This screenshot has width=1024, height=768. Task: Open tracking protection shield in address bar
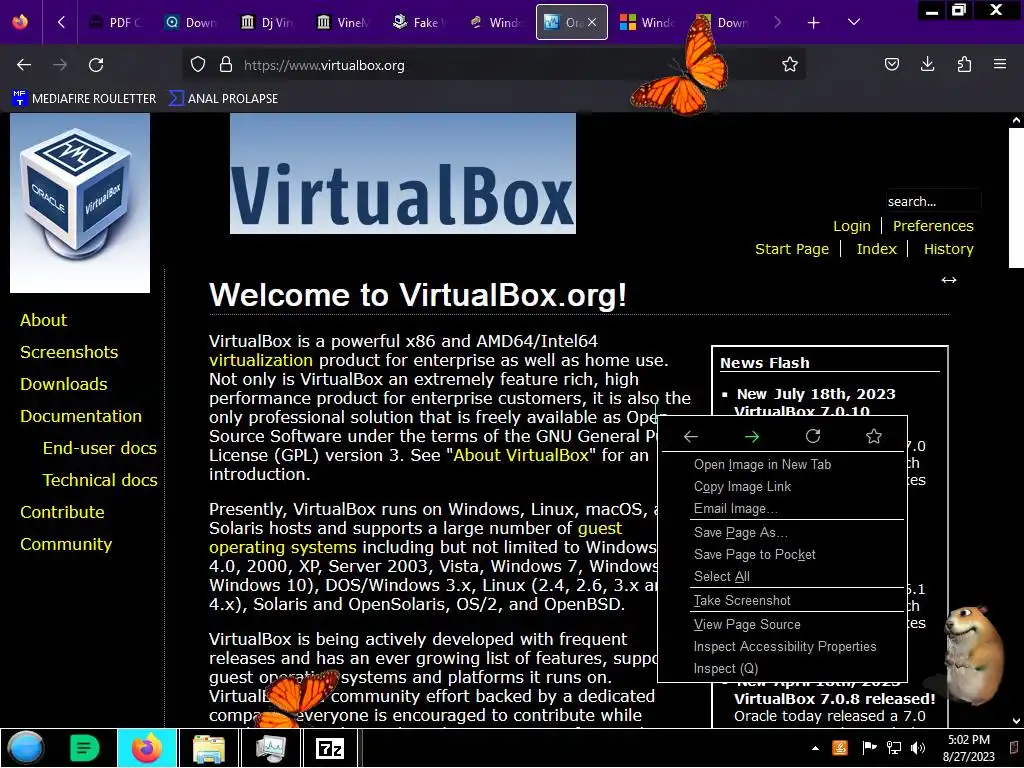coord(198,65)
